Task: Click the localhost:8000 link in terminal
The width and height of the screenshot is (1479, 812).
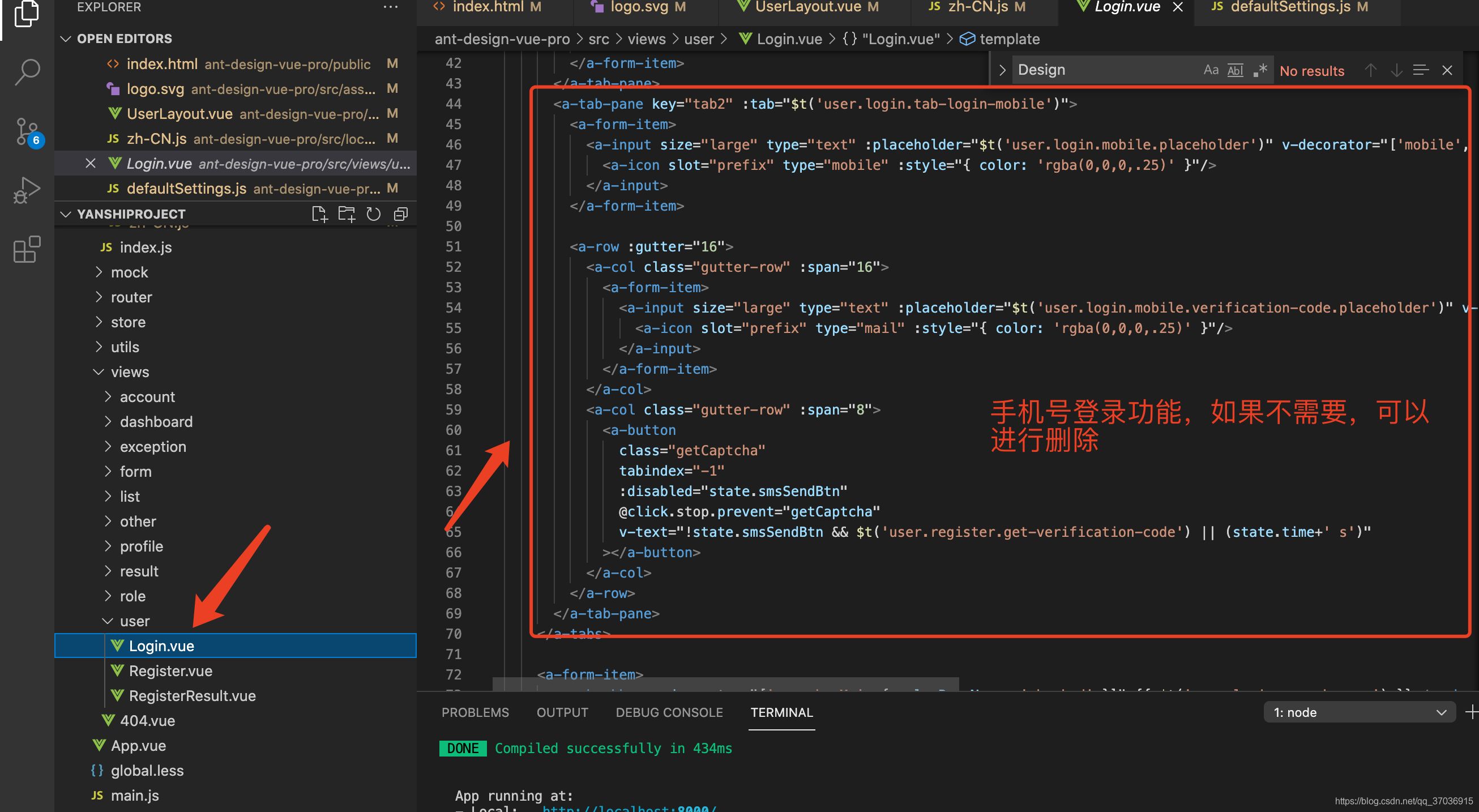Action: pos(629,809)
